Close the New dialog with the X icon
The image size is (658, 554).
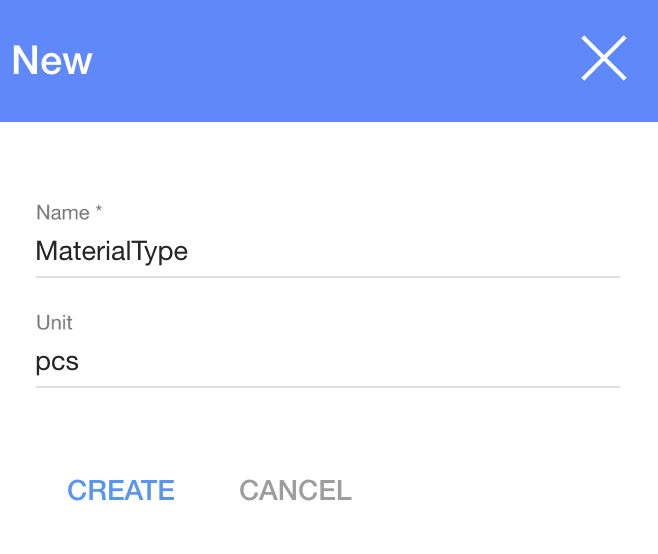(x=604, y=59)
